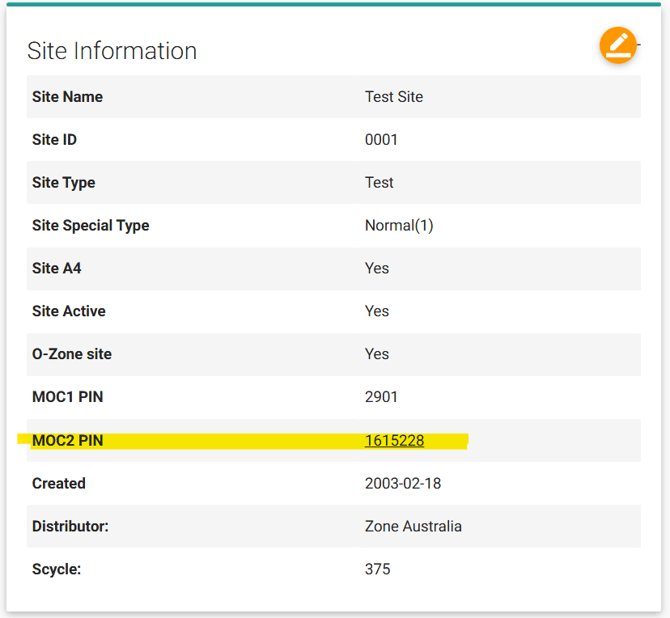Screen dimensions: 670x618
Task: Click the Normal(1) special type value
Action: point(399,226)
